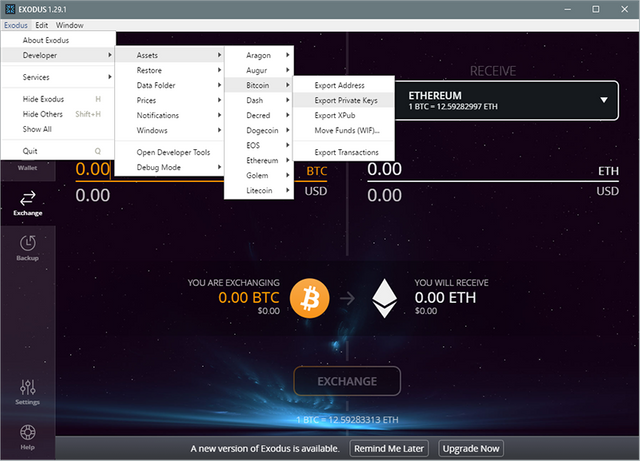Click the '0.00 BTC' exchanging amount
640x461 pixels.
pyautogui.click(x=249, y=298)
